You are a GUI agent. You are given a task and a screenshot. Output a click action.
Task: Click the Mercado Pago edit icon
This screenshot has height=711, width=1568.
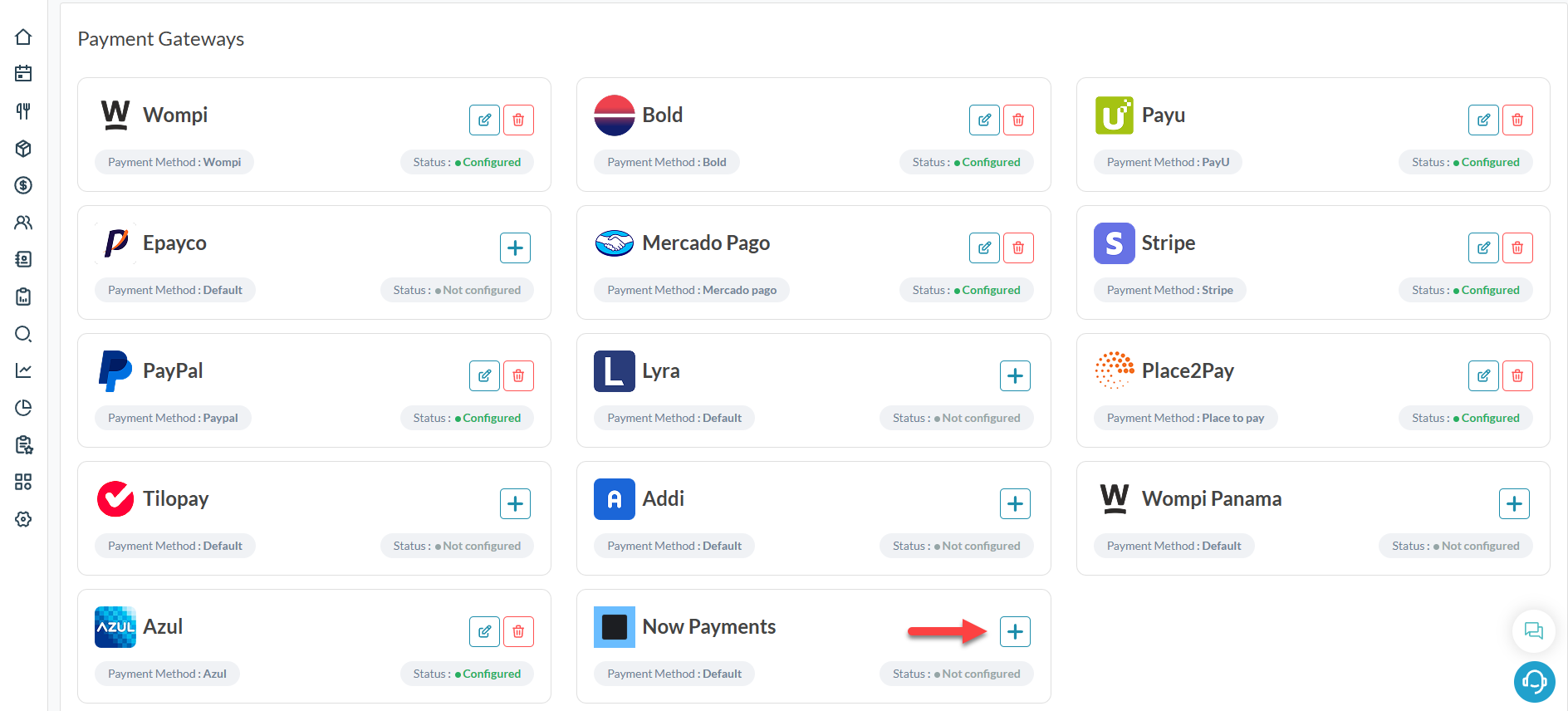tap(984, 248)
